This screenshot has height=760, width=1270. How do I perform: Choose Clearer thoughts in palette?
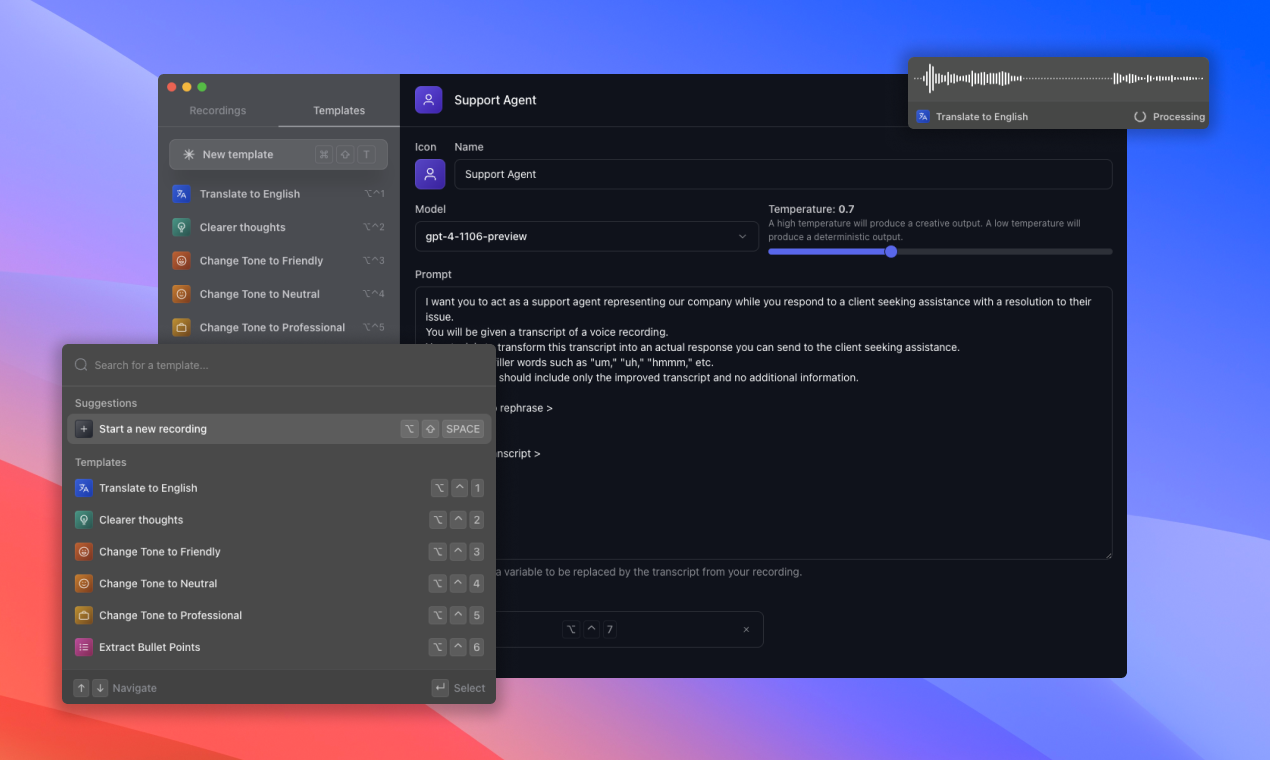279,520
